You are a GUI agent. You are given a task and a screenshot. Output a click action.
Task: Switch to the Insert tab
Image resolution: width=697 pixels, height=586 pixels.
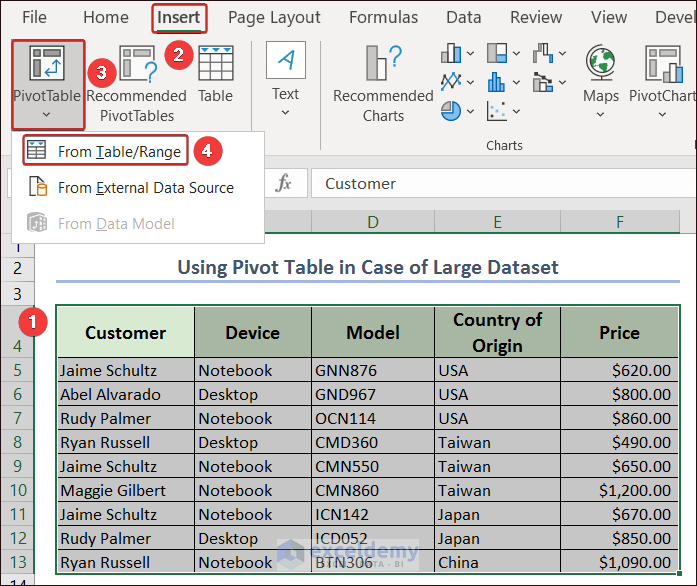179,17
